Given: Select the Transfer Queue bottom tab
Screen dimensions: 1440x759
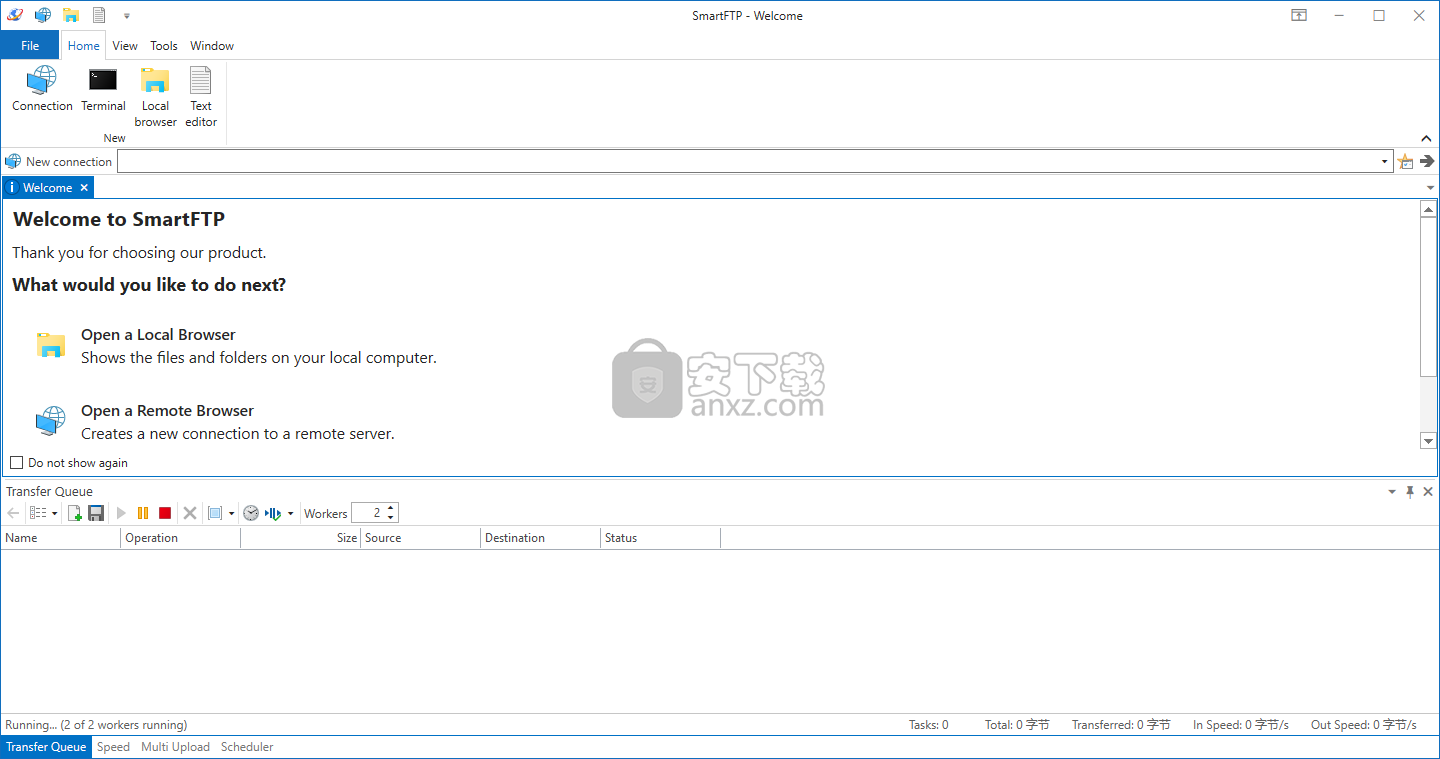Looking at the screenshot, I should 46,746.
